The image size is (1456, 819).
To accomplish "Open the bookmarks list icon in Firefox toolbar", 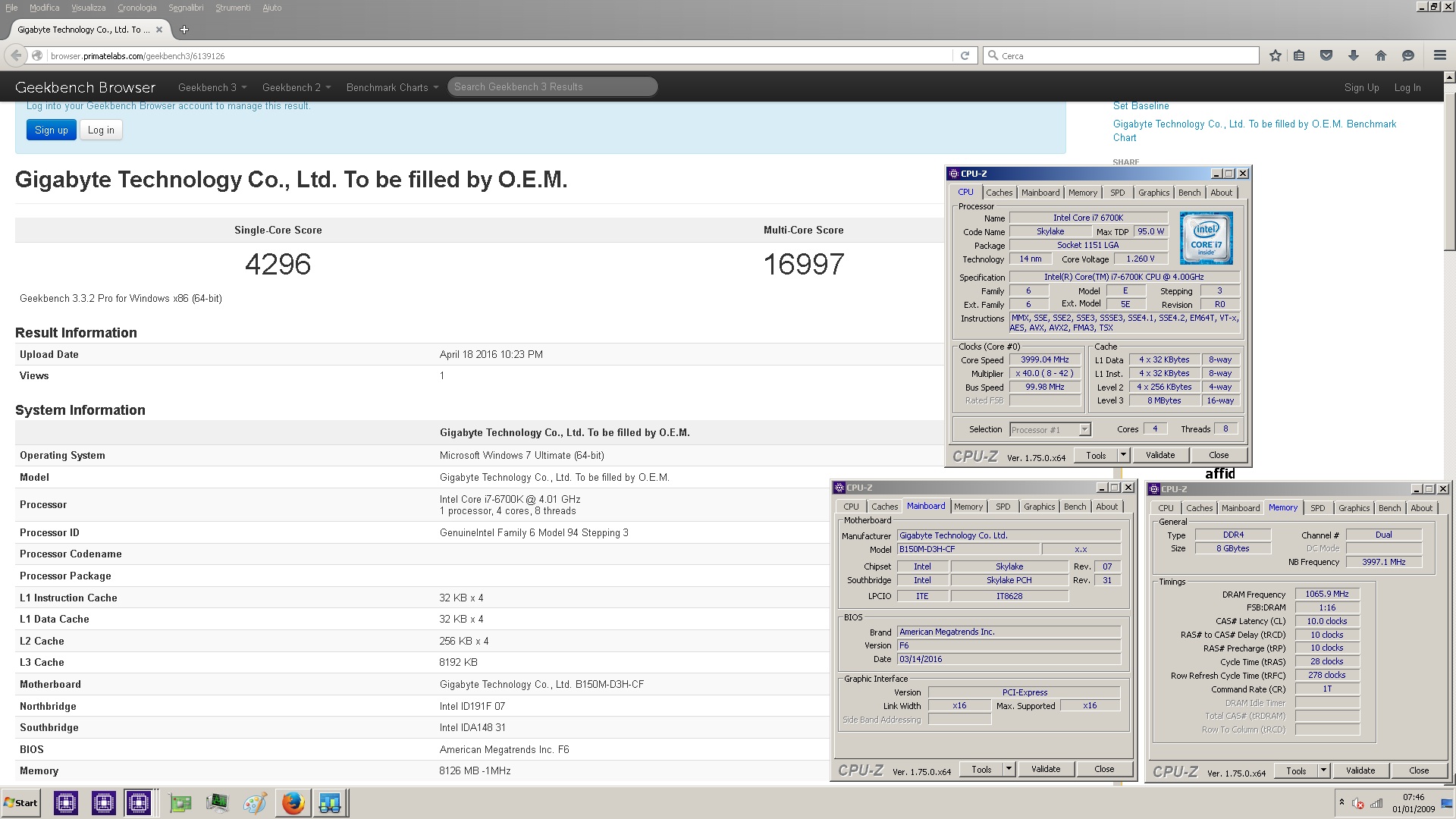I will coord(1299,55).
